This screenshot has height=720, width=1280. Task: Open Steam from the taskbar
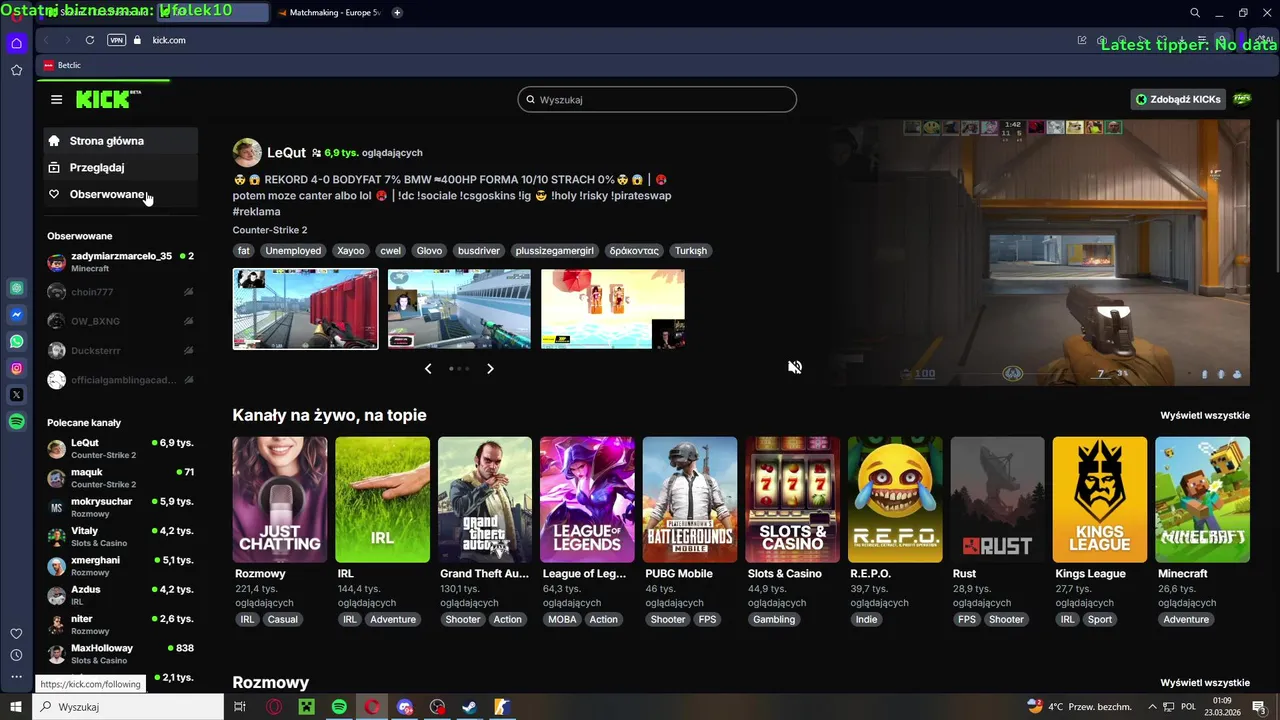(469, 707)
